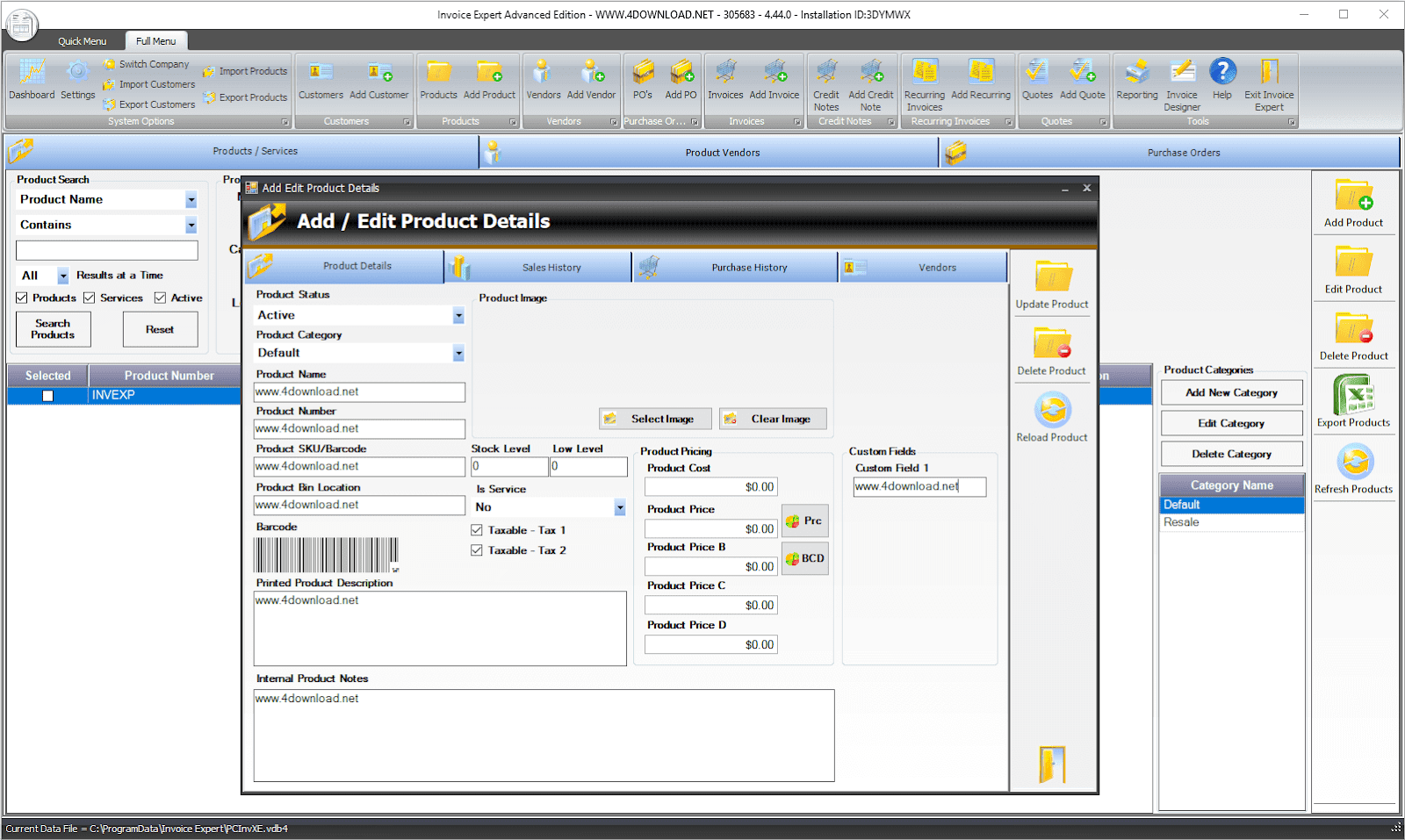Image resolution: width=1405 pixels, height=840 pixels.
Task: Open Settings in the ribbon
Action: pyautogui.click(x=77, y=79)
